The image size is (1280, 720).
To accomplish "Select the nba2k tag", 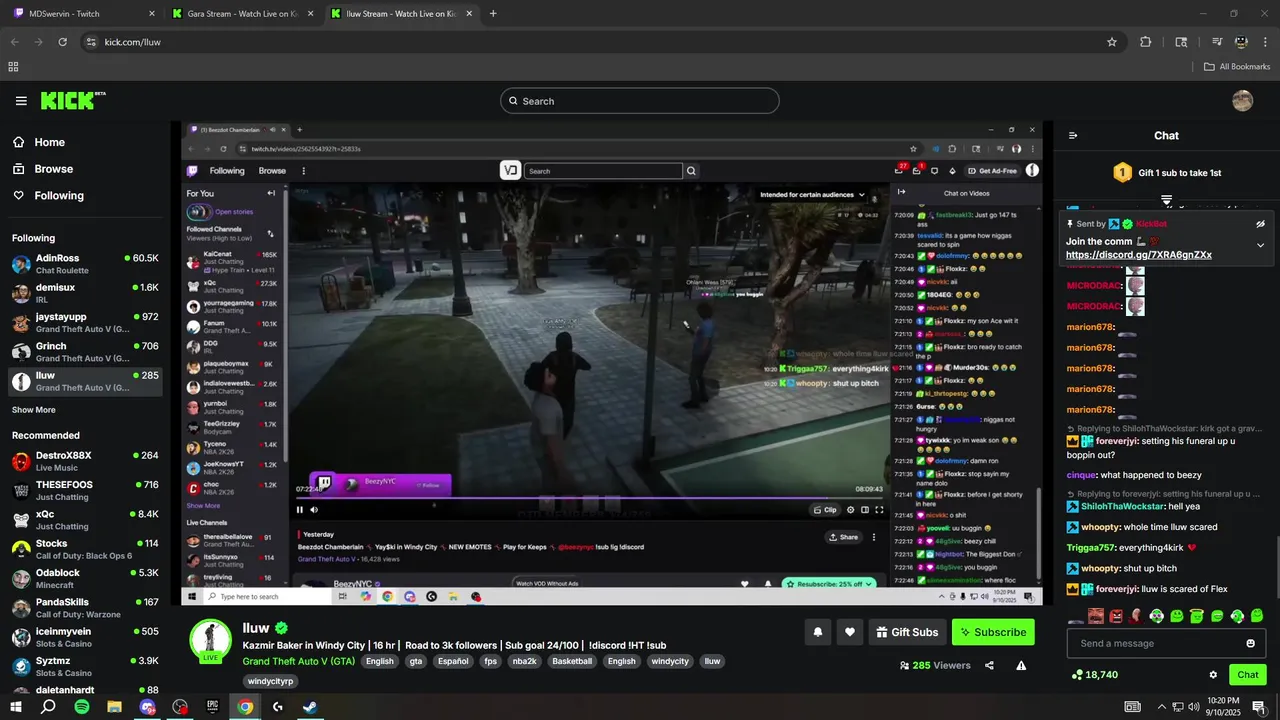I will click(x=524, y=661).
